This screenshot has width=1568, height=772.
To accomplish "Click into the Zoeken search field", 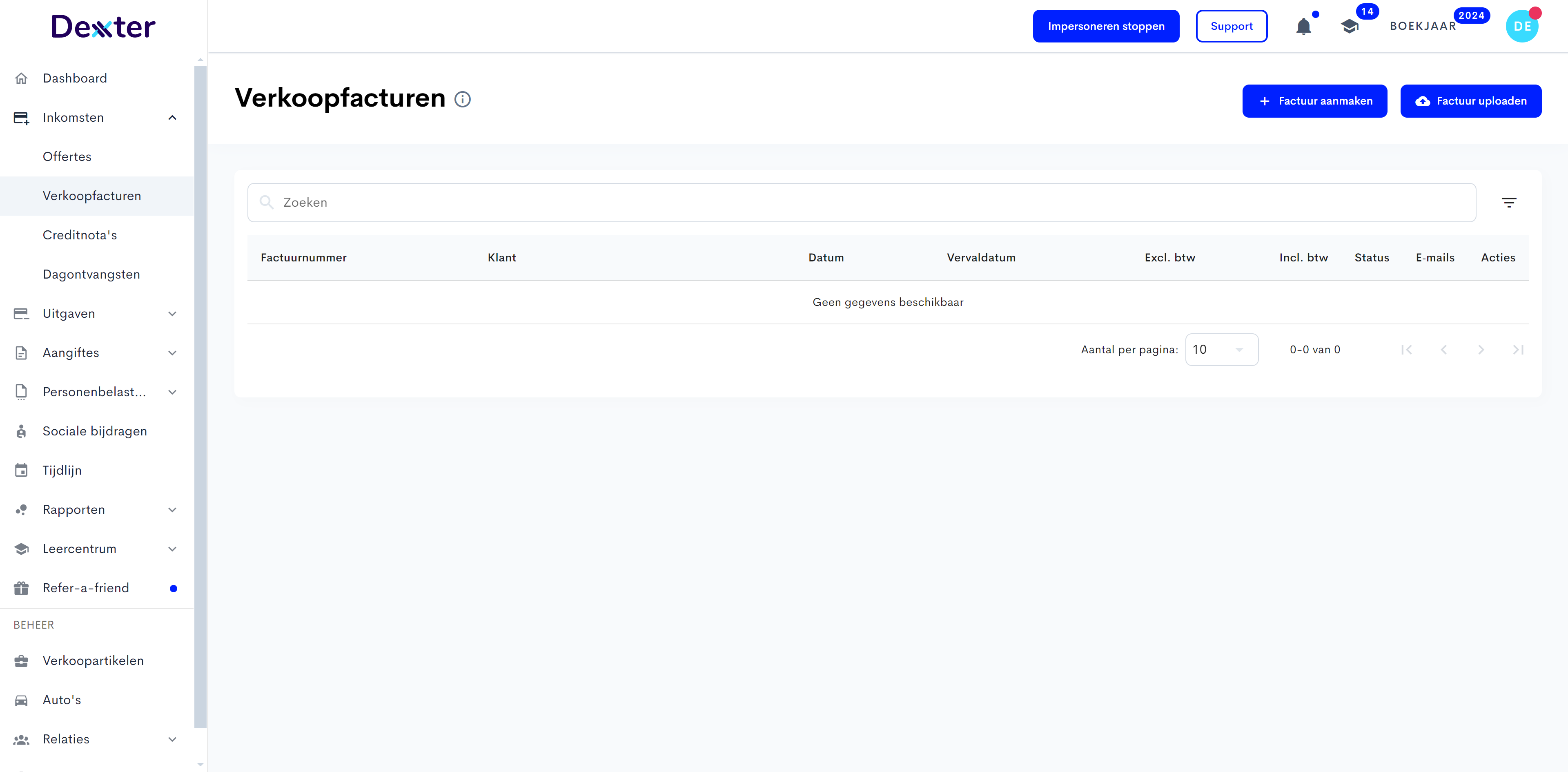I will 861,203.
